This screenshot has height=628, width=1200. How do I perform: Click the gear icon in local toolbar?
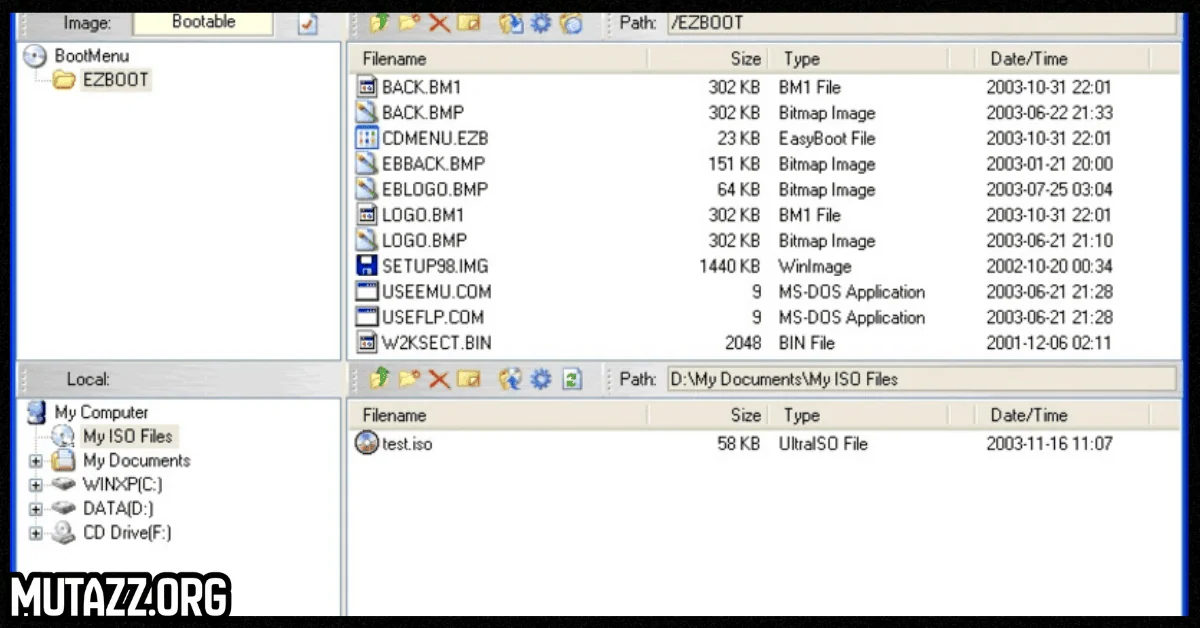(541, 379)
